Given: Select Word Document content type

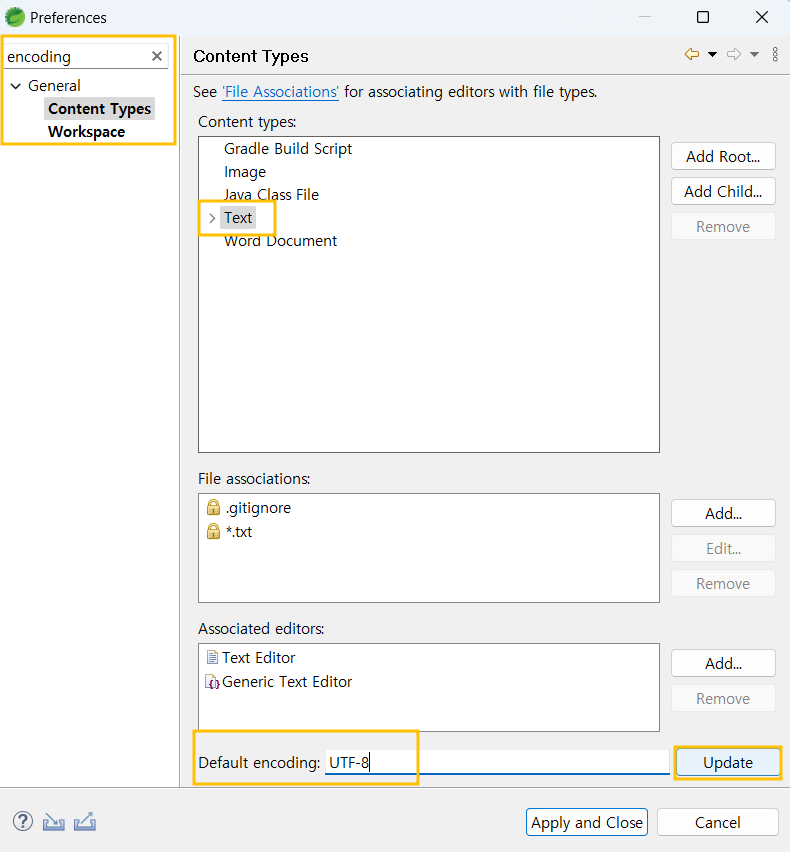Looking at the screenshot, I should tap(280, 241).
